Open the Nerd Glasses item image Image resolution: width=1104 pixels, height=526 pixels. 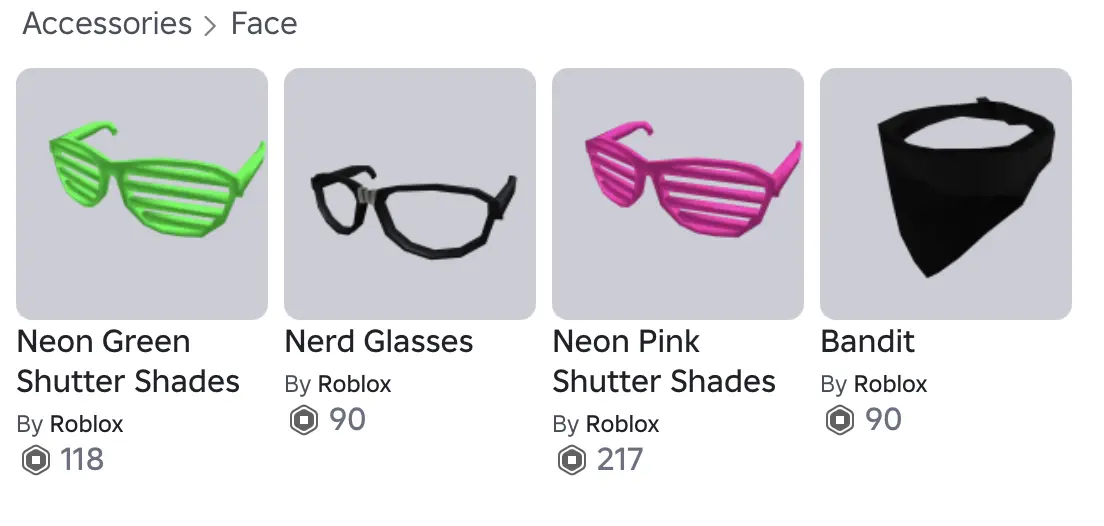click(x=410, y=194)
